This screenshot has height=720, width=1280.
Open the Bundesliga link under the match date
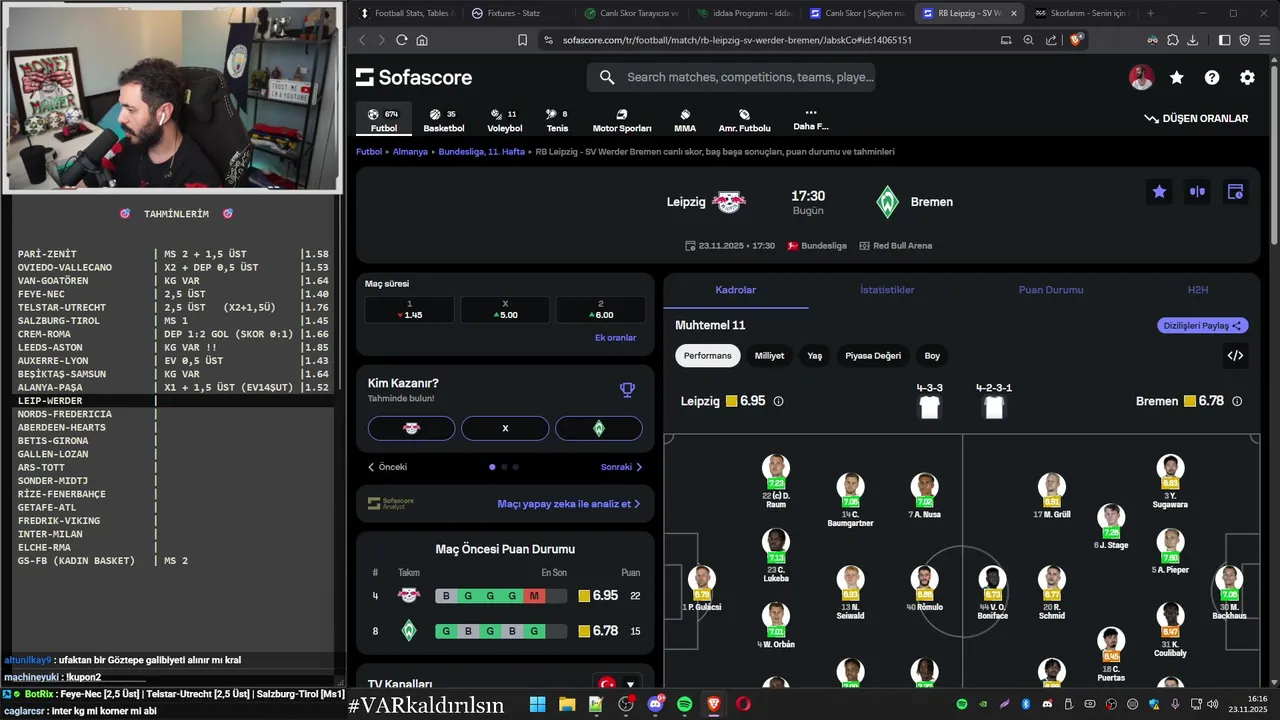817,245
